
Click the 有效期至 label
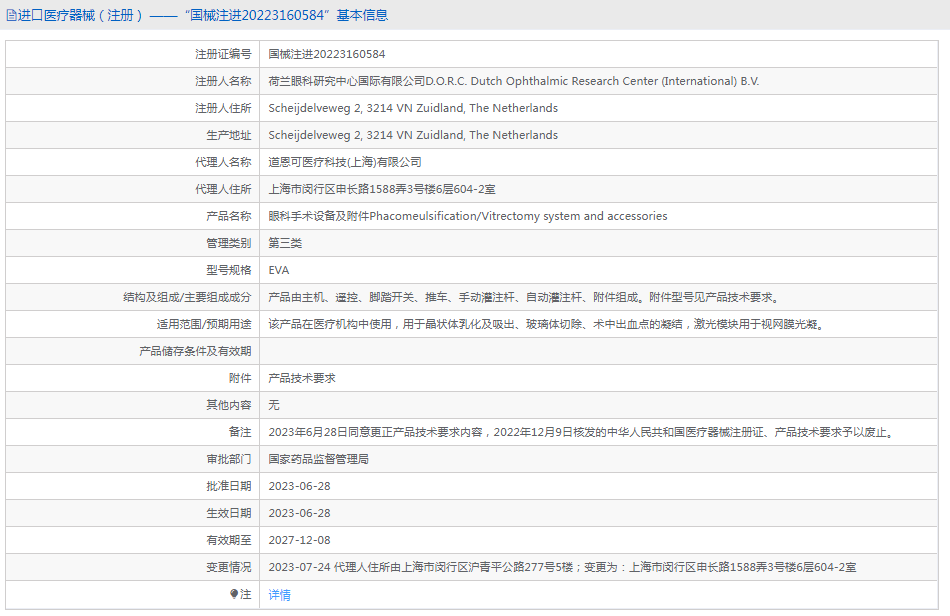(228, 540)
